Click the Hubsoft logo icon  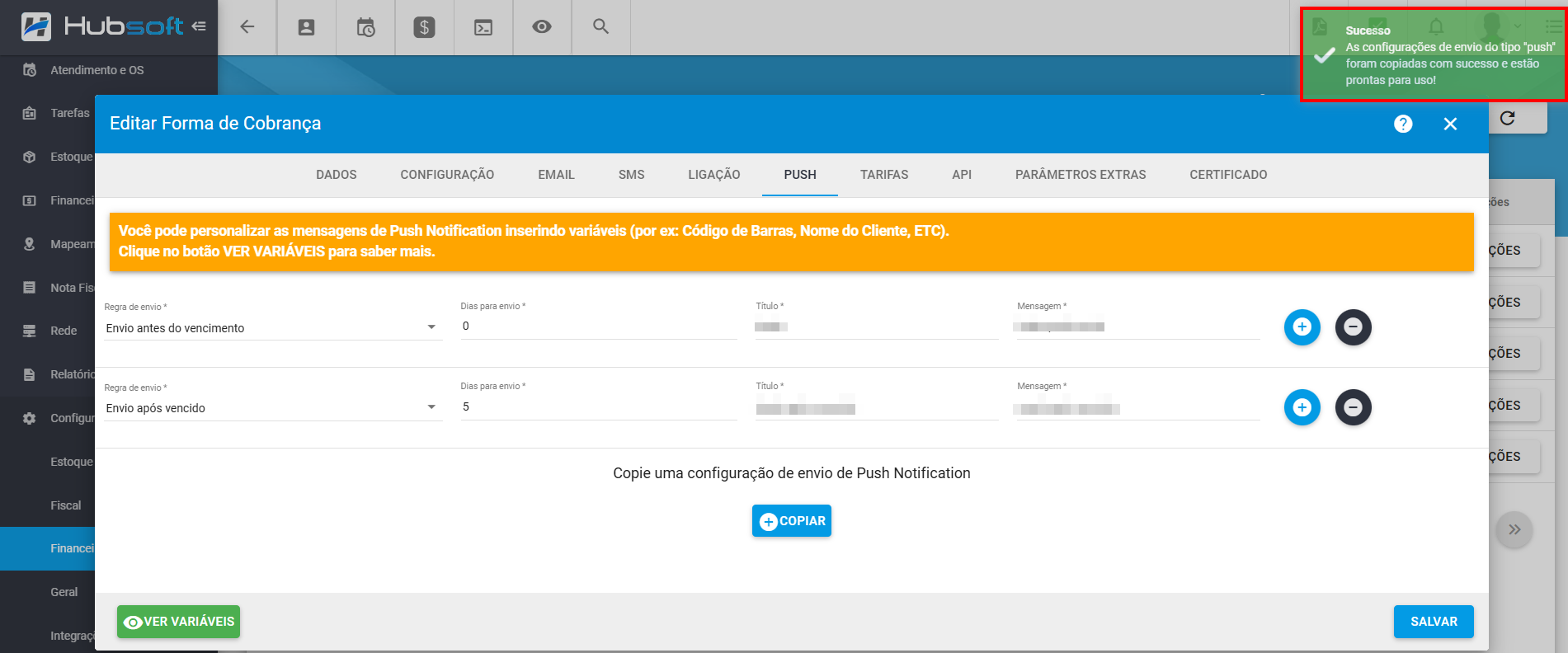click(x=36, y=26)
